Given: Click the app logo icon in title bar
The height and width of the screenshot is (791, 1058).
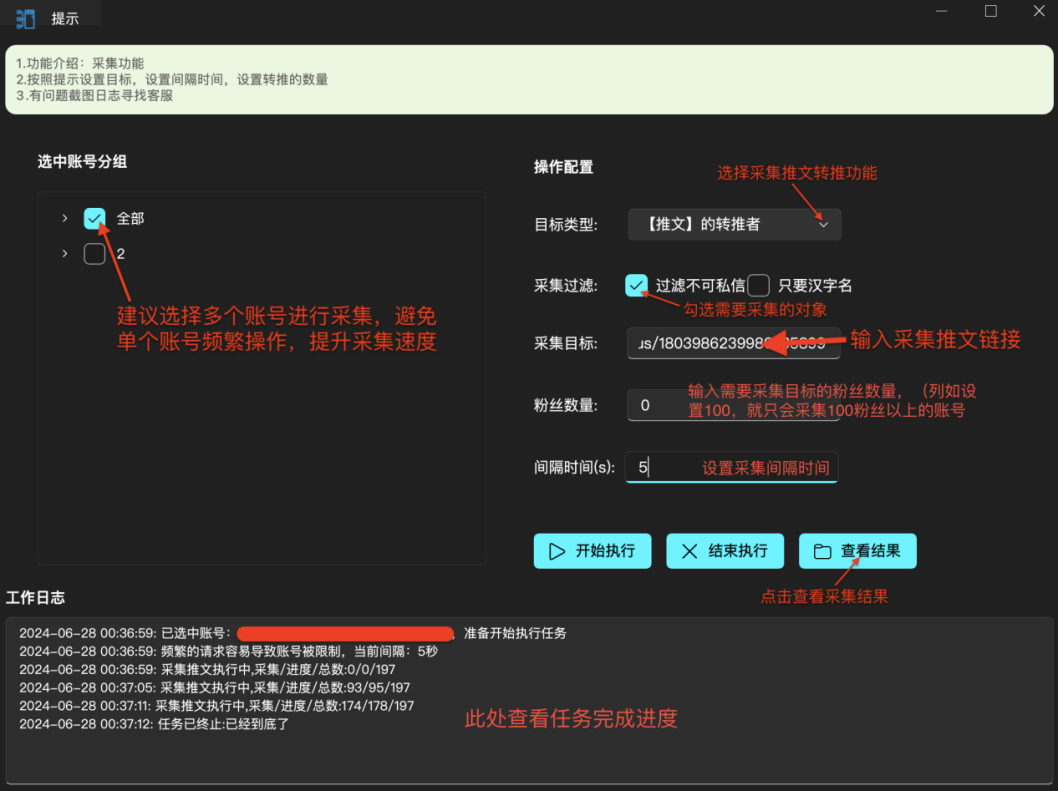Looking at the screenshot, I should click(26, 18).
